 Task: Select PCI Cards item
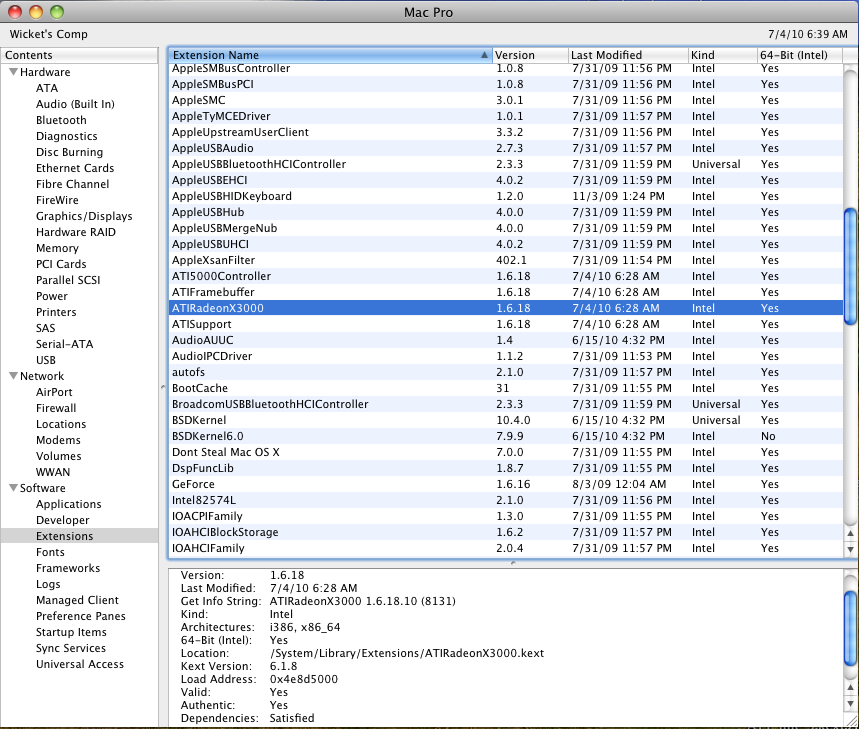click(x=61, y=264)
